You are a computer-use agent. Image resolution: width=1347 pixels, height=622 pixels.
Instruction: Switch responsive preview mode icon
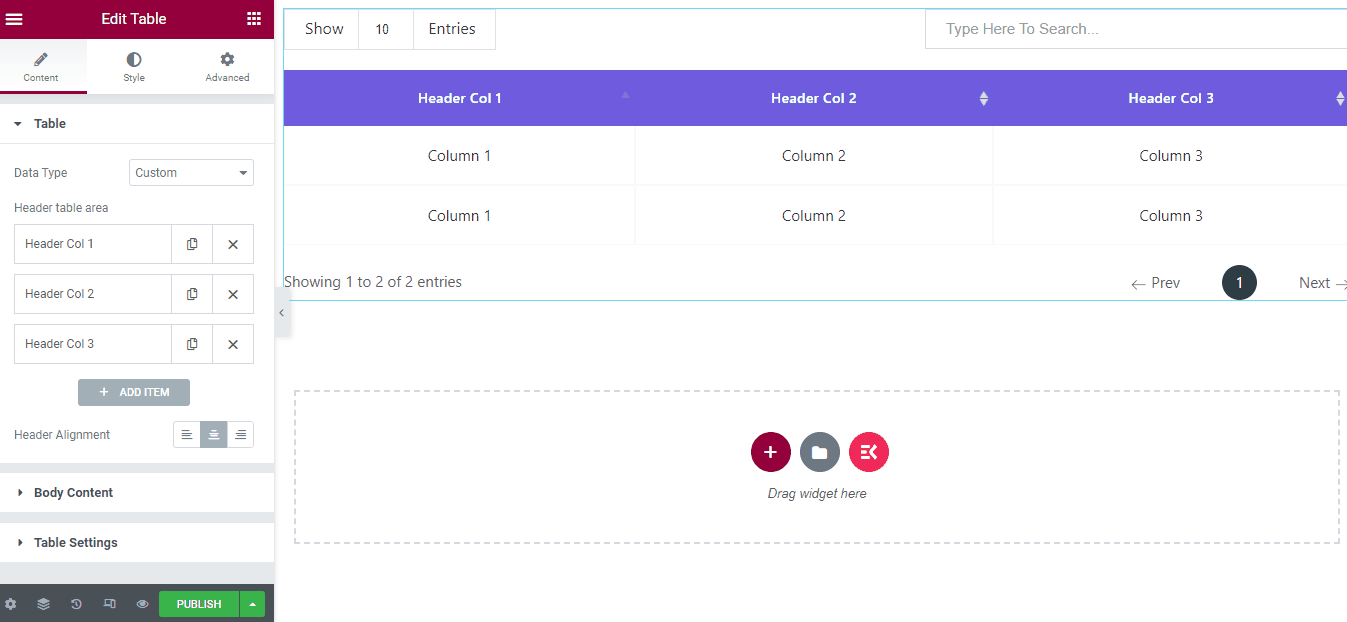109,603
